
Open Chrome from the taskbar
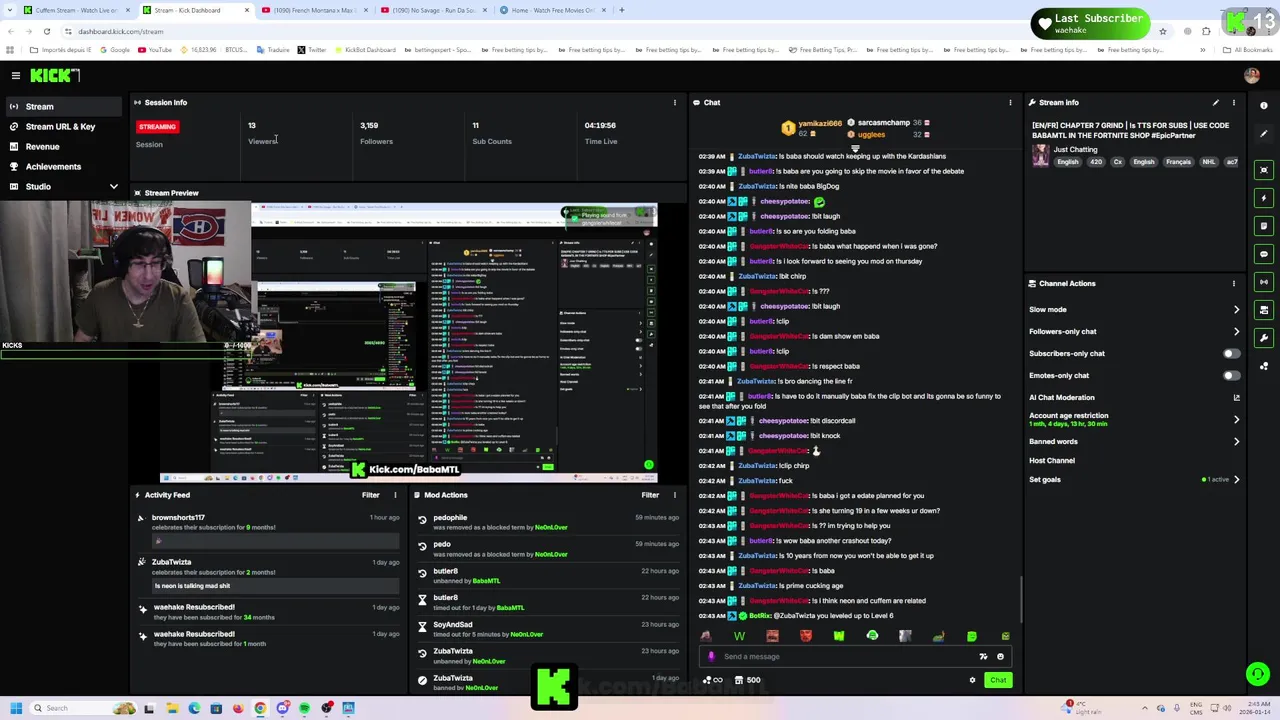260,708
